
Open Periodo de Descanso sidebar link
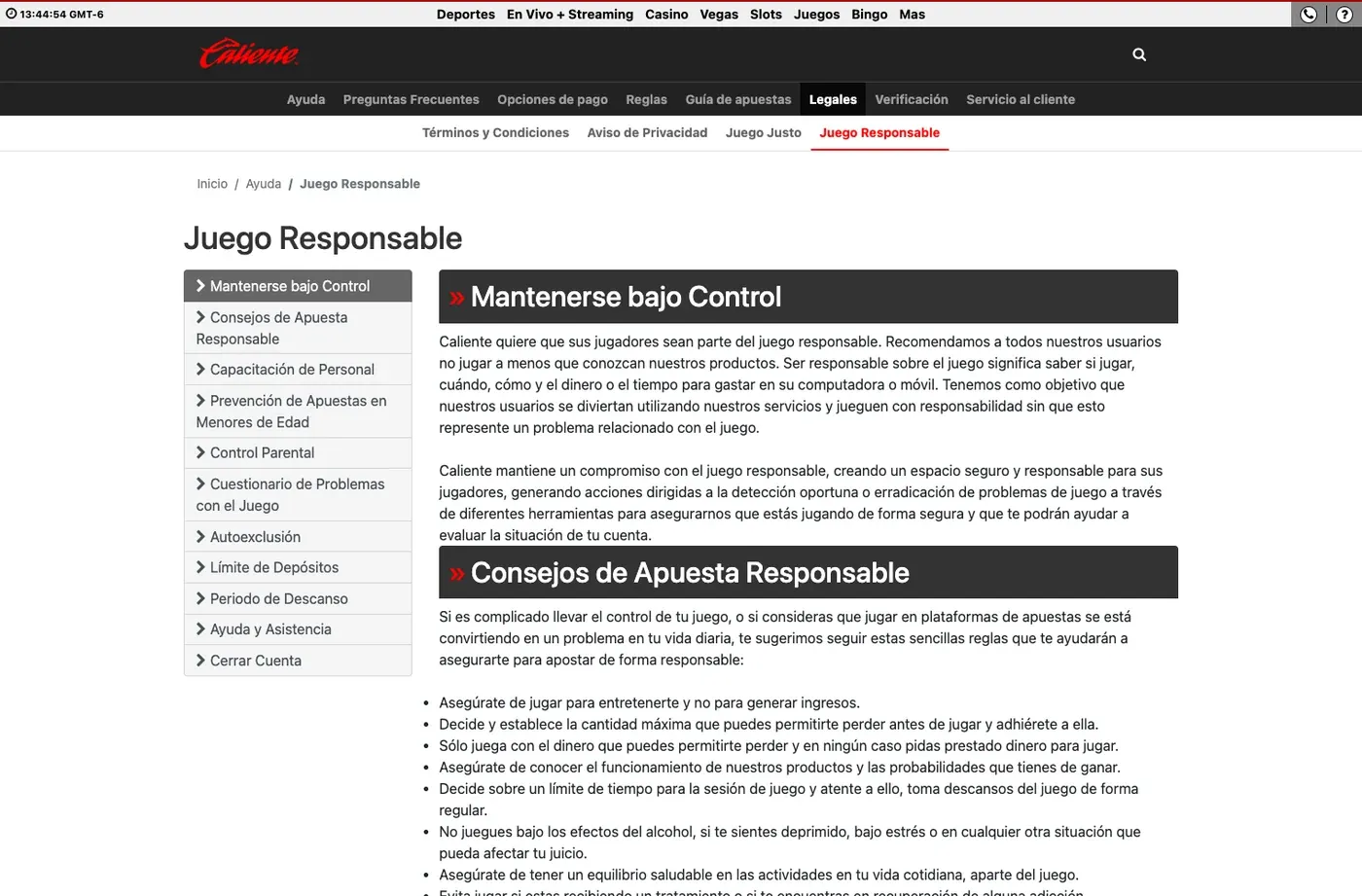[298, 598]
